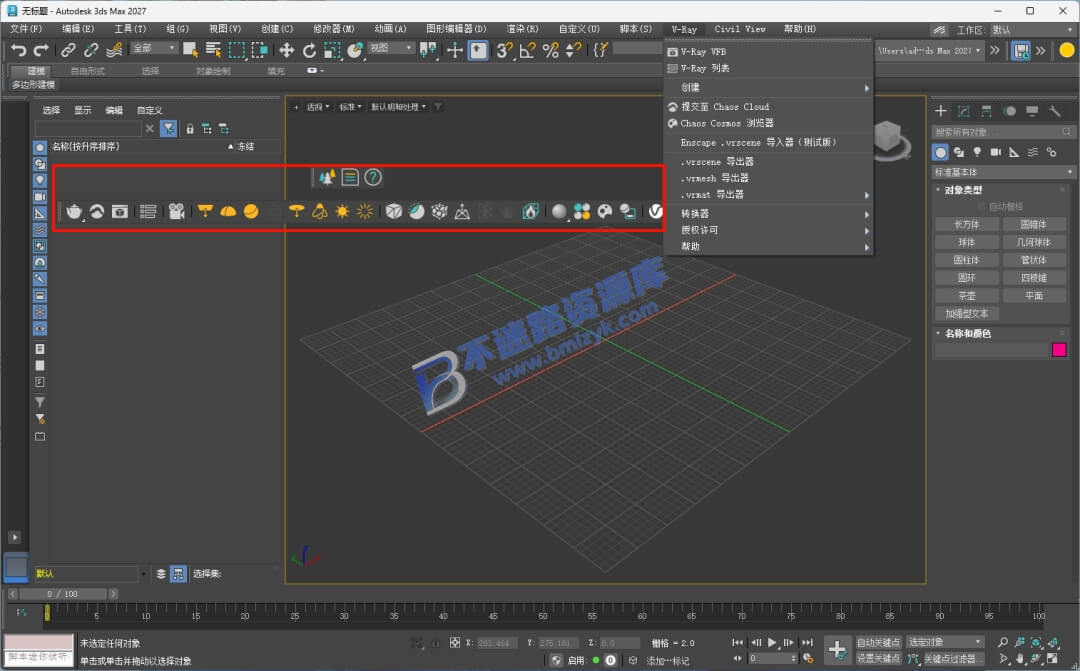Viewport: 1080px width, 671px height.
Task: Toggle the 设置关键点 set key button
Action: pos(878,659)
